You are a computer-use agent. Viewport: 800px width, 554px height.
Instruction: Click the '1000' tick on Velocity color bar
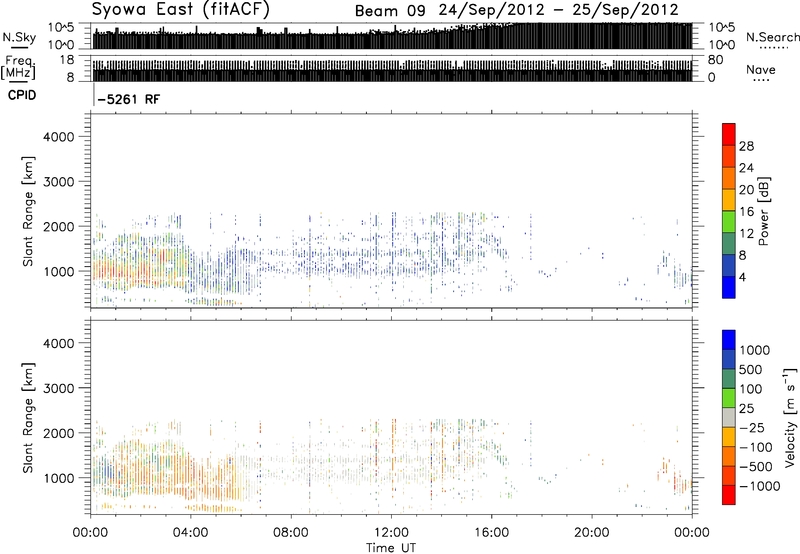755,350
